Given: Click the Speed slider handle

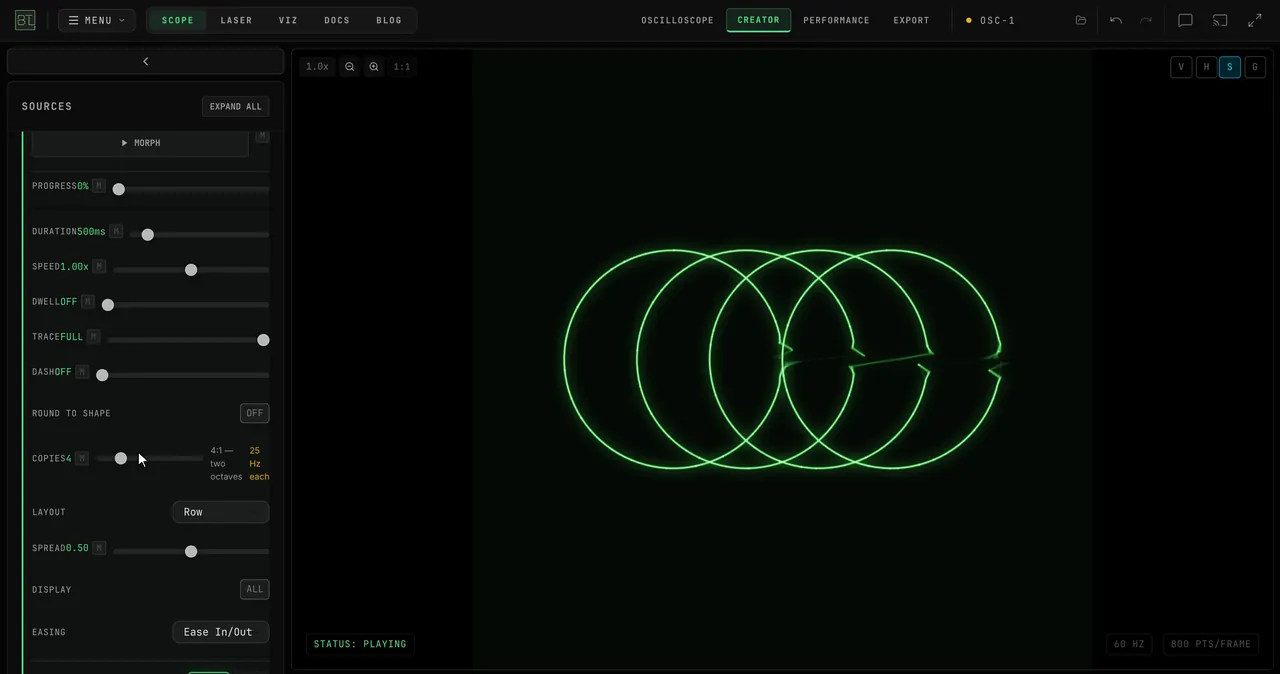Looking at the screenshot, I should 191,270.
